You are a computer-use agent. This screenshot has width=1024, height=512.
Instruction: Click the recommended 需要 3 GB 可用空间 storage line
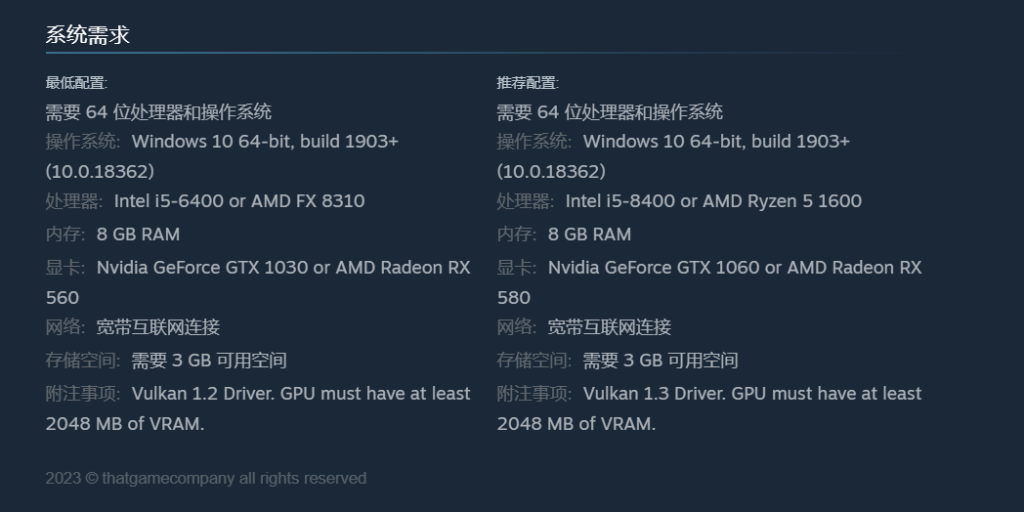(x=660, y=360)
